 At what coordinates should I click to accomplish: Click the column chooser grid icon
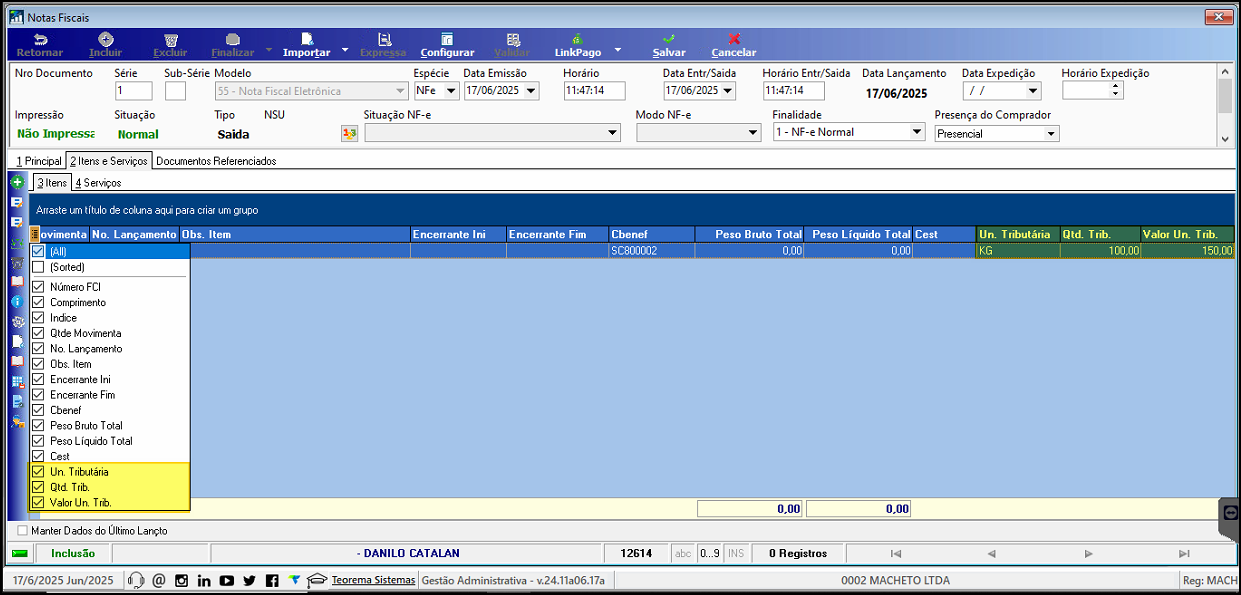click(x=35, y=234)
